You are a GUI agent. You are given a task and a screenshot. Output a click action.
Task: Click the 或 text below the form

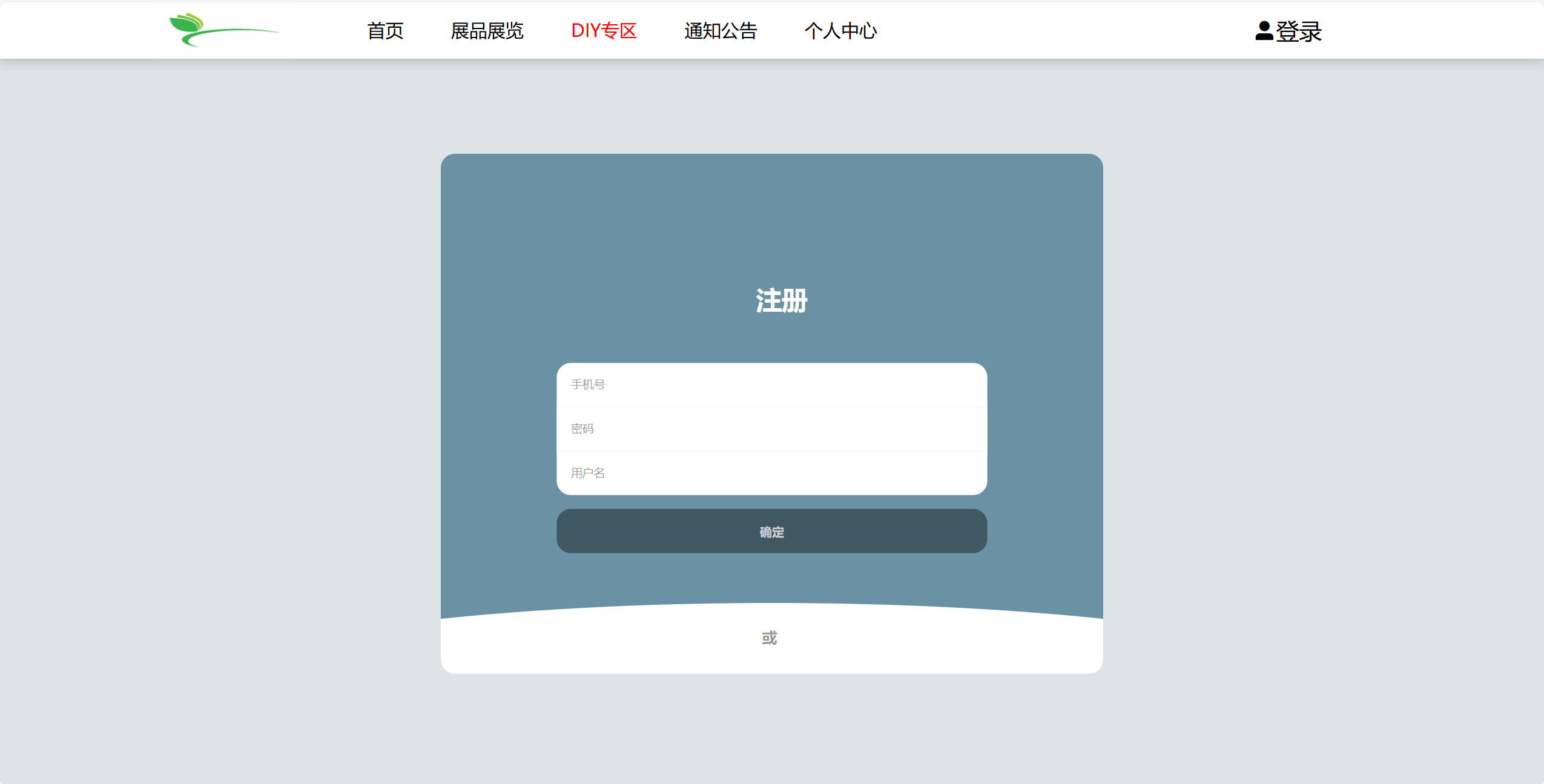click(769, 637)
